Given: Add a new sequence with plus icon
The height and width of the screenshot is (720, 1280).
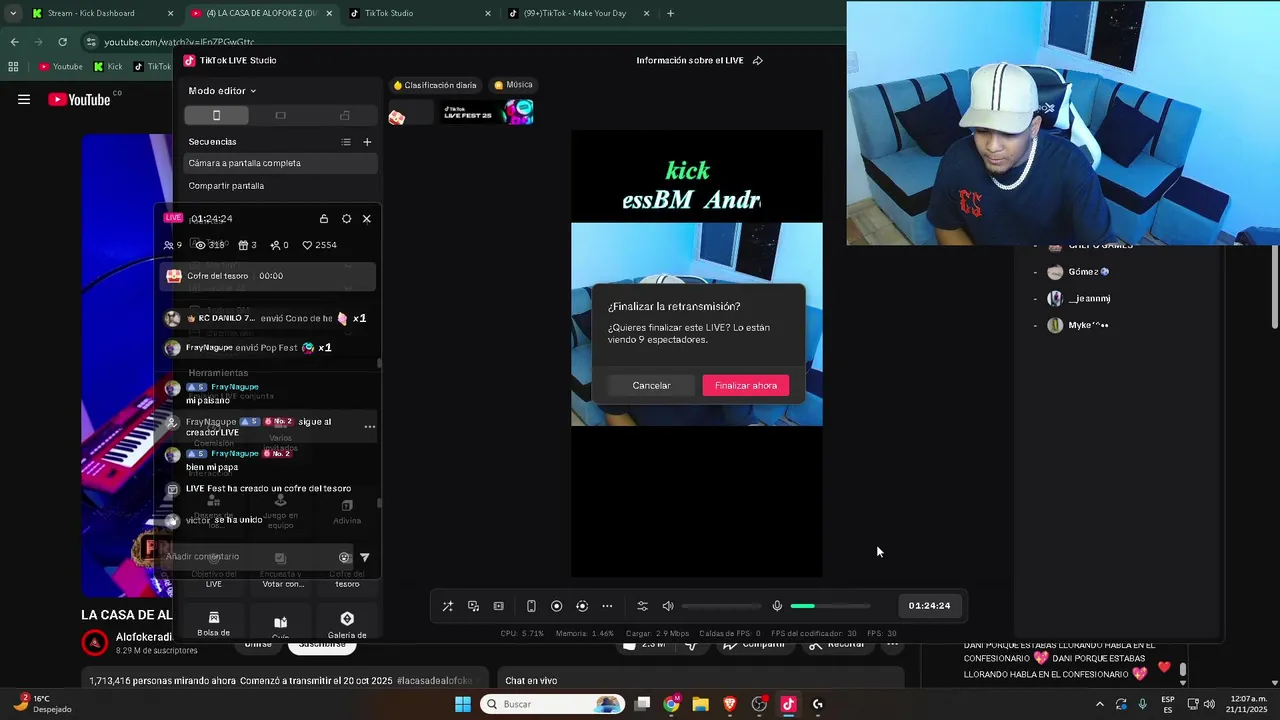Looking at the screenshot, I should 367,142.
